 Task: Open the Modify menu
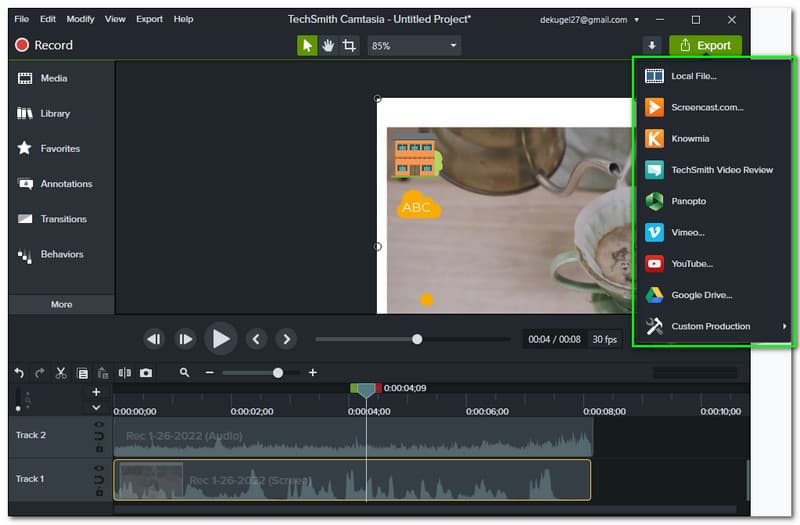tap(80, 19)
